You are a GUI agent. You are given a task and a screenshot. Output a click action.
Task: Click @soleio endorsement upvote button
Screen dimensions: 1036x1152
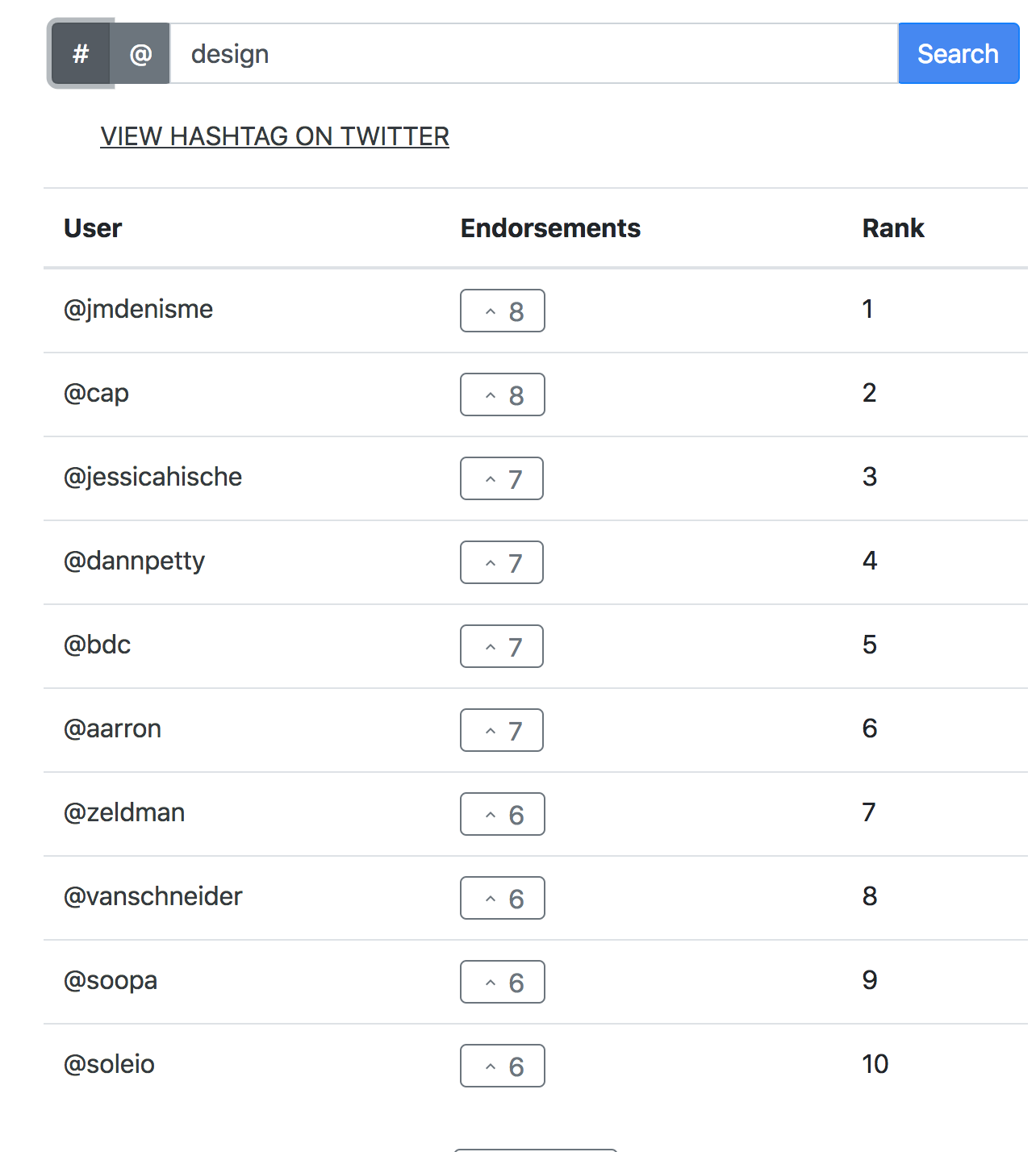click(502, 1066)
